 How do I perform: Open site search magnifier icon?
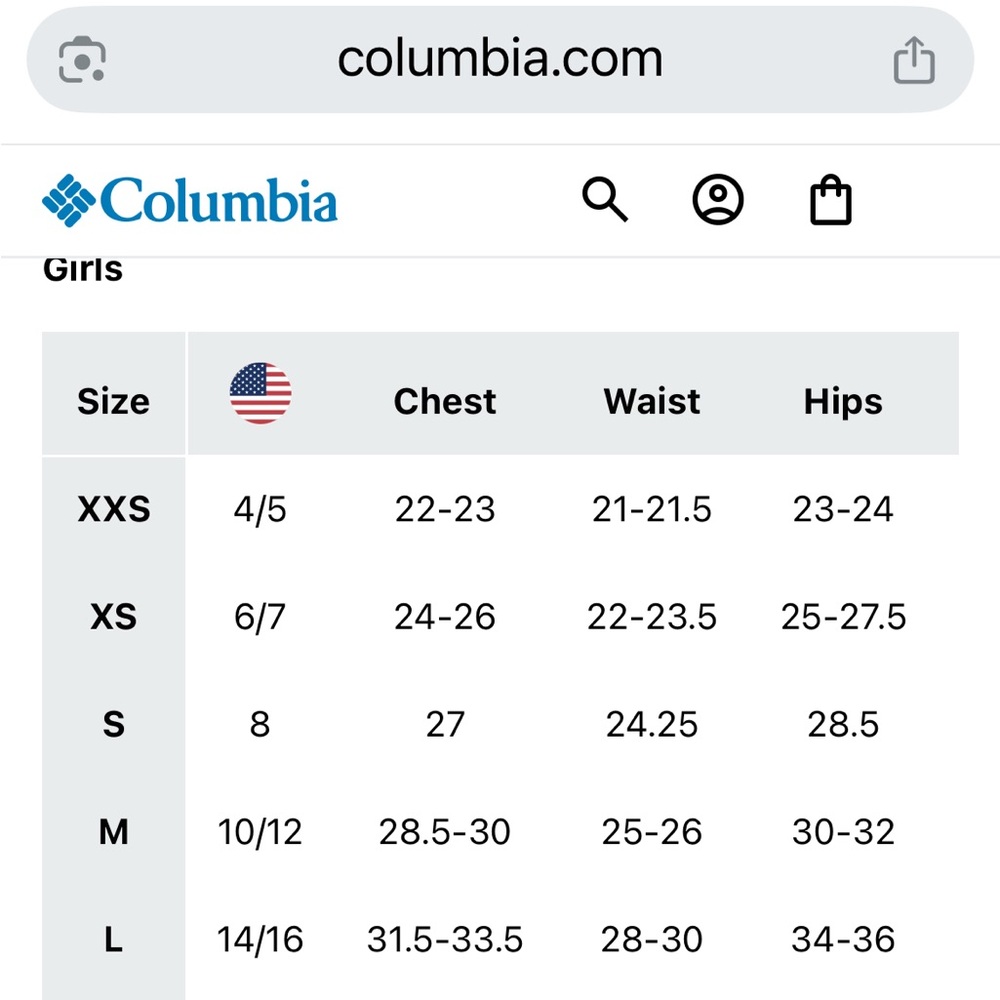tap(605, 200)
